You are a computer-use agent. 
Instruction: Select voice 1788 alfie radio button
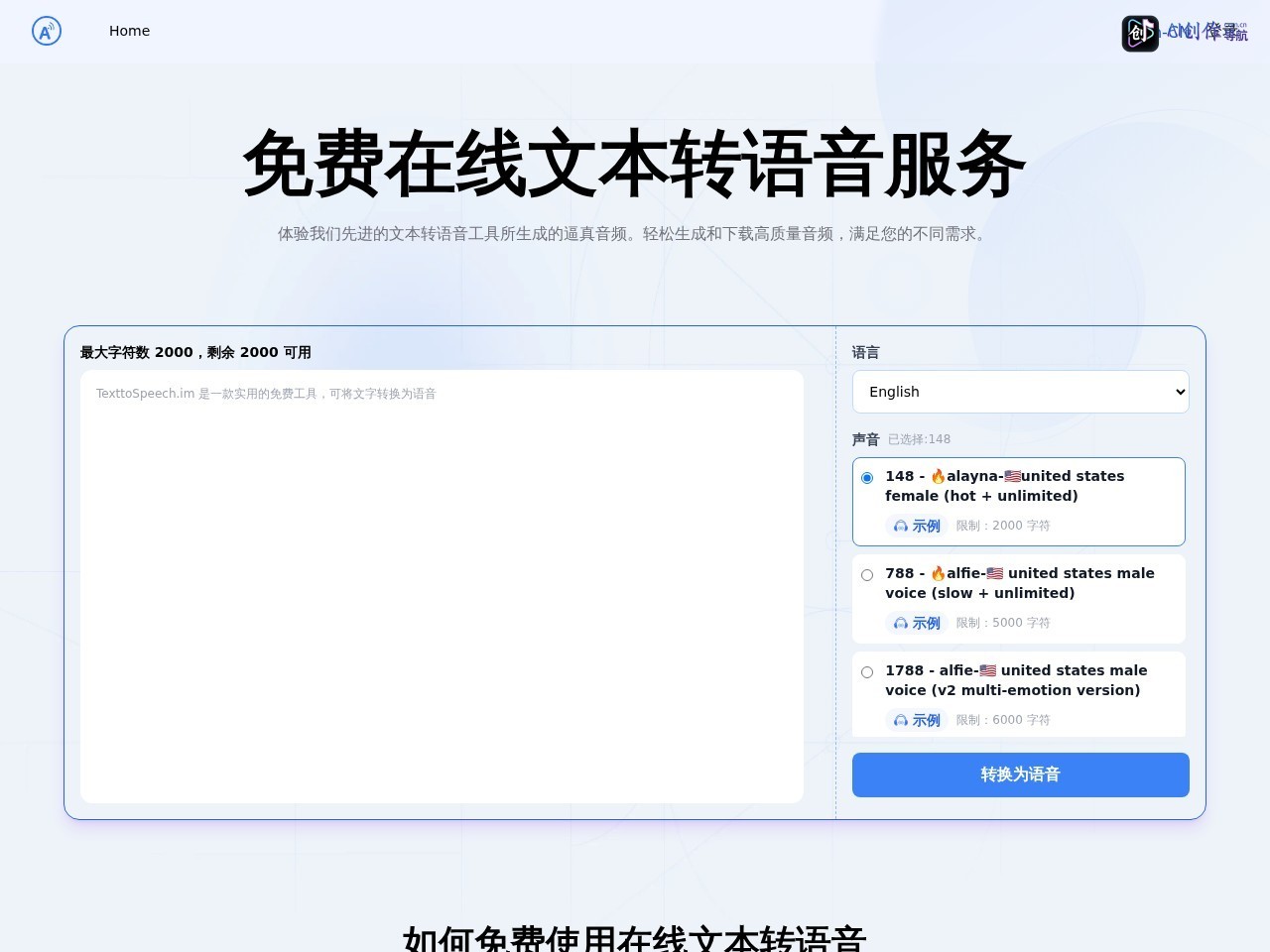[x=867, y=672]
